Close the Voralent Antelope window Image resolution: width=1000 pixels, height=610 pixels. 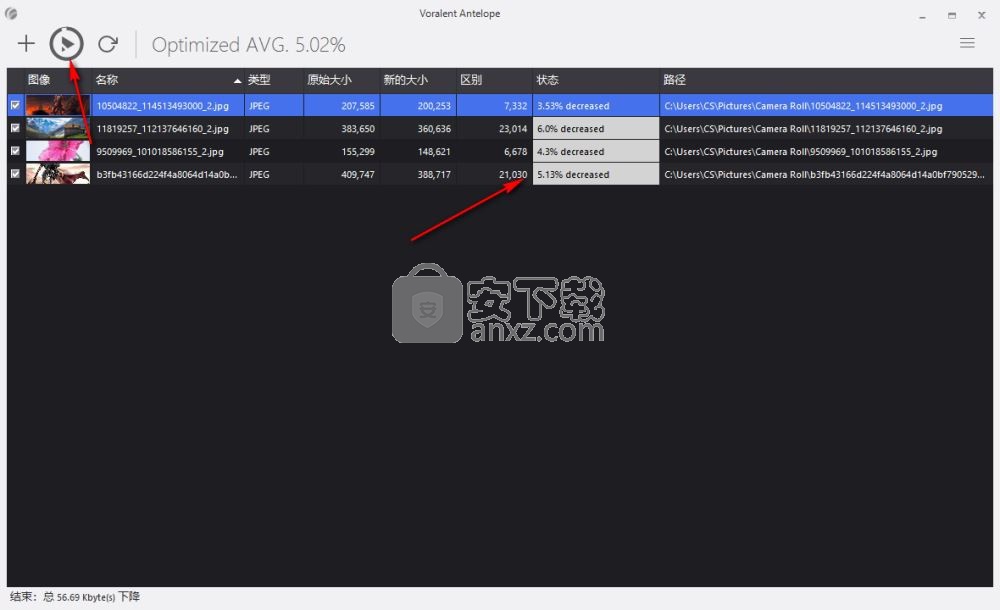tap(982, 15)
